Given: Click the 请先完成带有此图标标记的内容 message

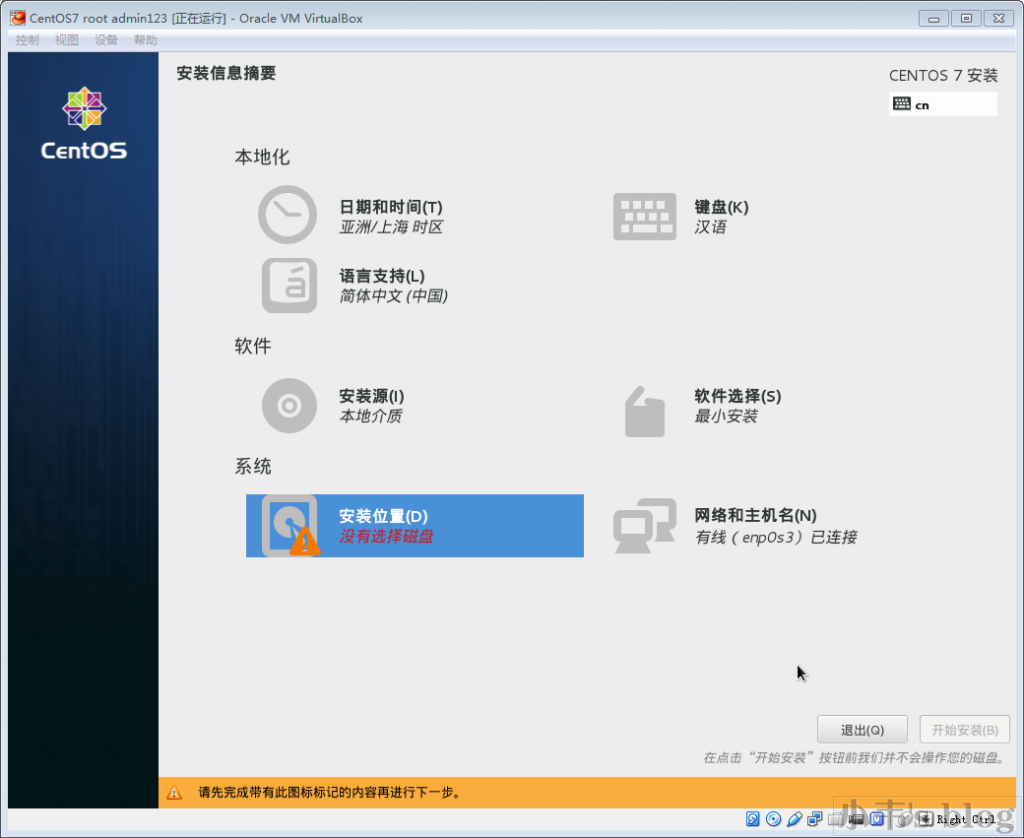Looking at the screenshot, I should point(329,792).
